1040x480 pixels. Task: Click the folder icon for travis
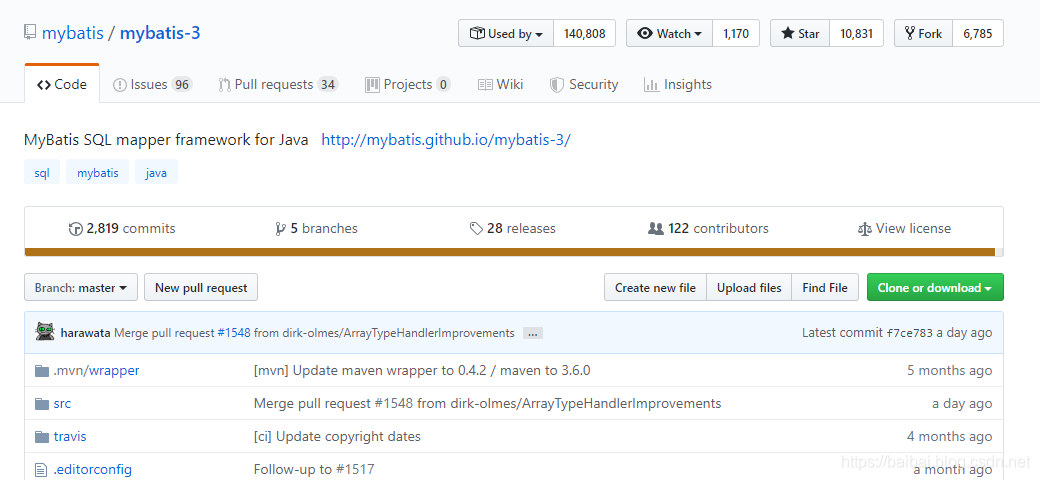click(42, 437)
